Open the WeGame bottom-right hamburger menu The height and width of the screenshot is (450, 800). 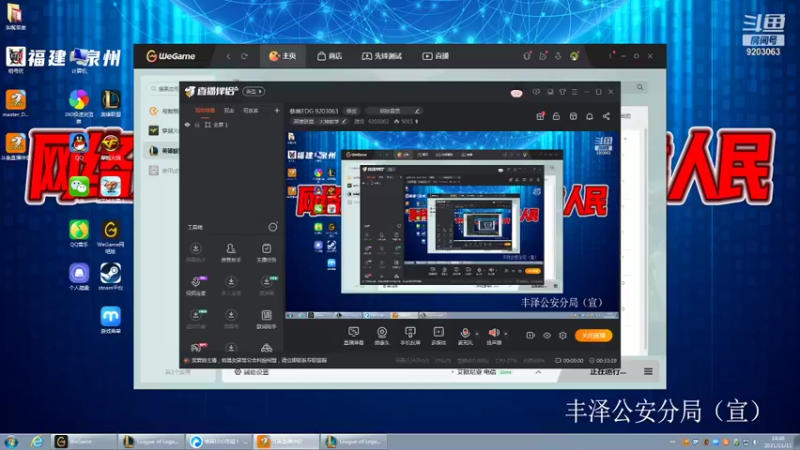pos(648,371)
